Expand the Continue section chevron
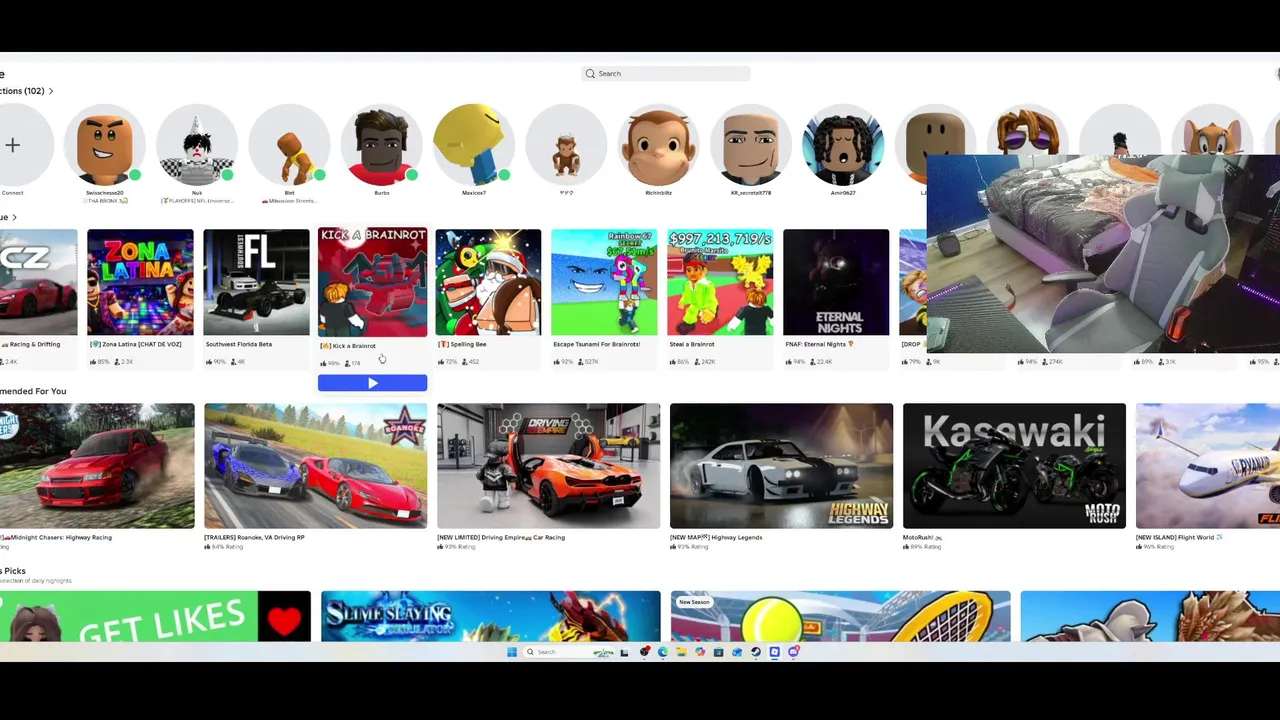Viewport: 1280px width, 720px height. pos(14,217)
